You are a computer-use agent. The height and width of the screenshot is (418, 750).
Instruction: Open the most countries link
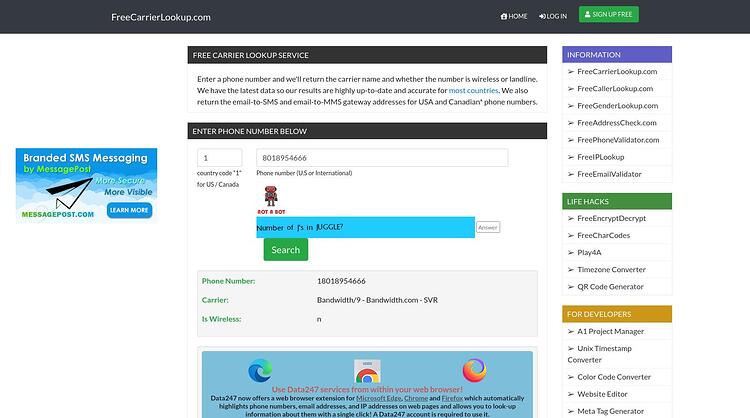(474, 90)
